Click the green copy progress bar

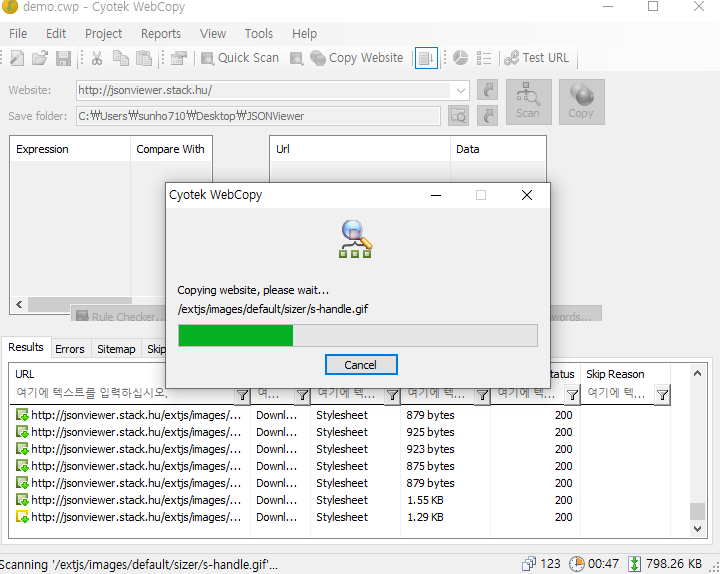(236, 335)
